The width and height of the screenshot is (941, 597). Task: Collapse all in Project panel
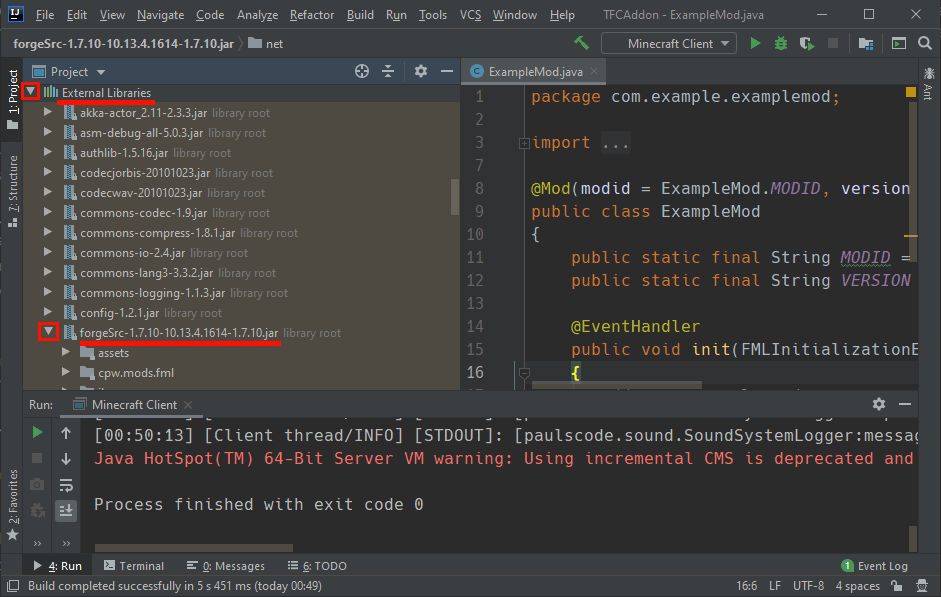[x=388, y=71]
